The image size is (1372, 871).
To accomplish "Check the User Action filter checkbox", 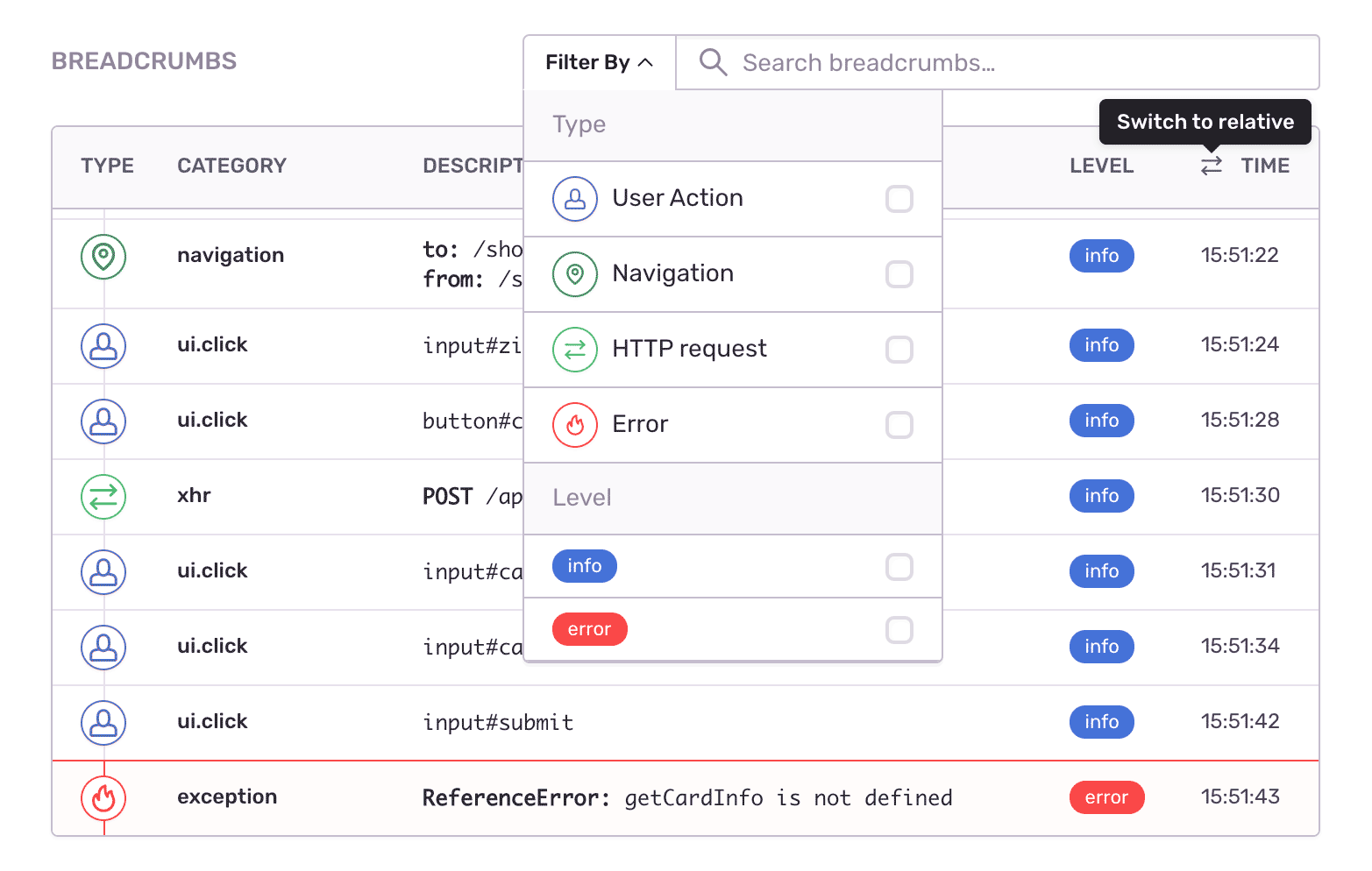I will tap(899, 199).
